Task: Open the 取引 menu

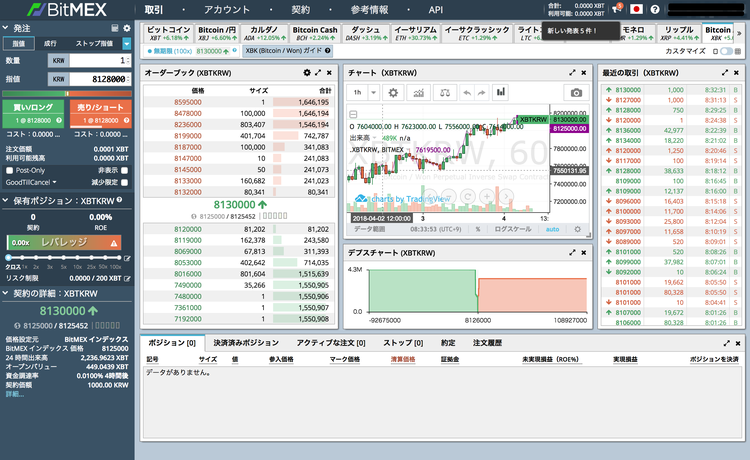Action: click(154, 10)
